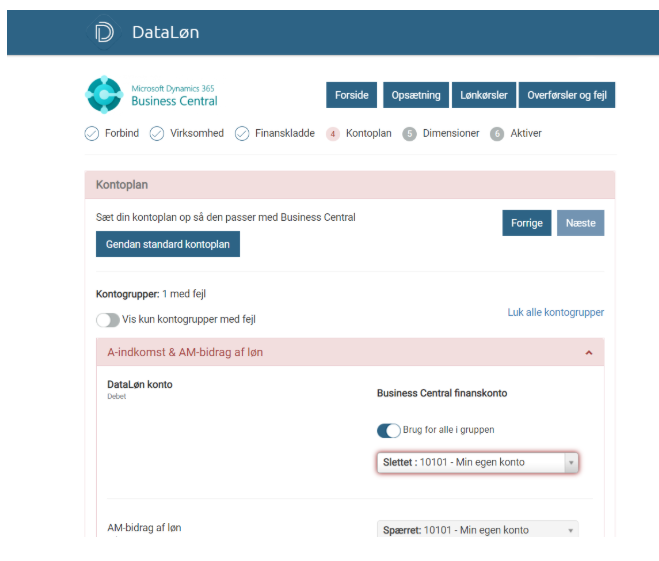This screenshot has height=561, width=659.
Task: Click Luk alle kontogrupper link
Action: 555,313
